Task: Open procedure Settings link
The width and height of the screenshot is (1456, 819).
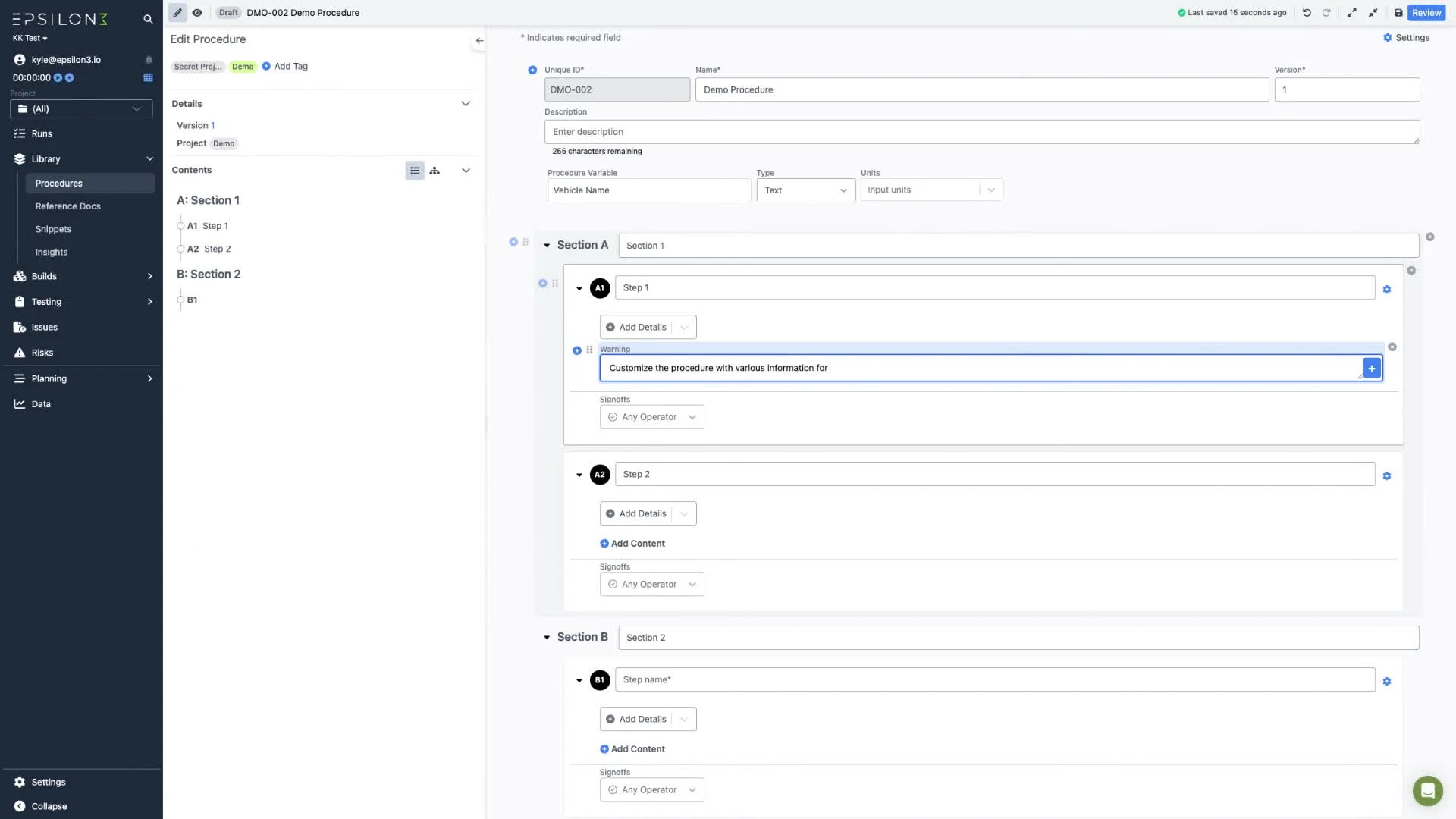Action: 1406,38
